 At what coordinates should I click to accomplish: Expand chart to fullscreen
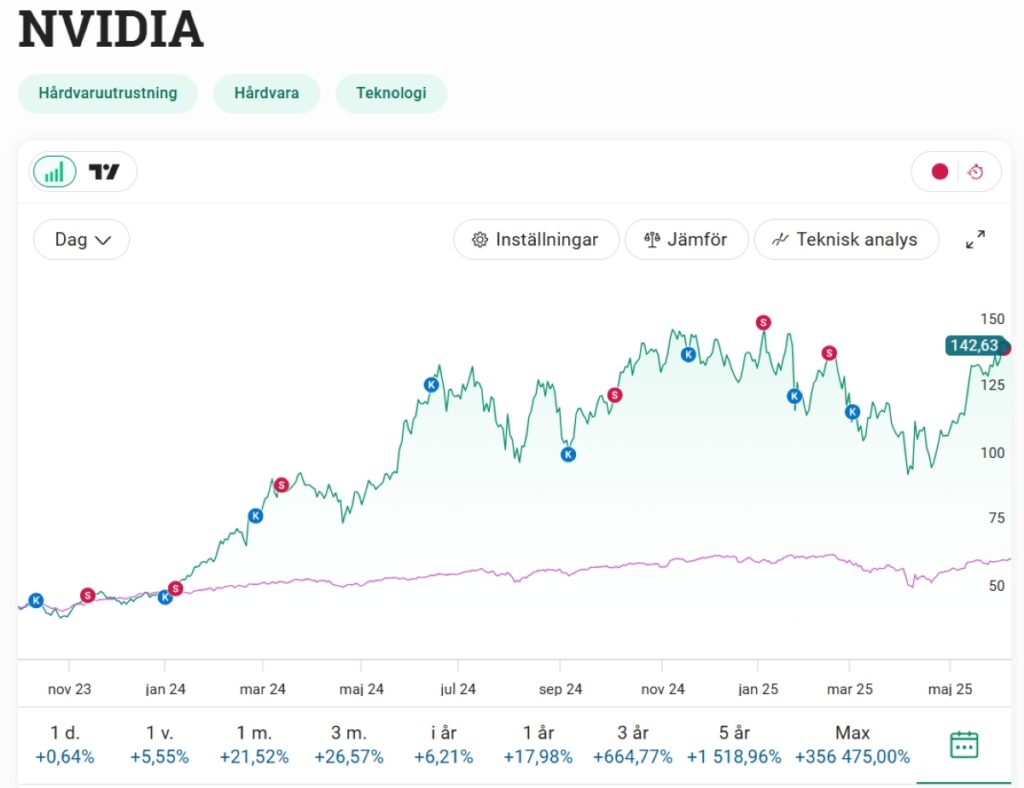(975, 240)
